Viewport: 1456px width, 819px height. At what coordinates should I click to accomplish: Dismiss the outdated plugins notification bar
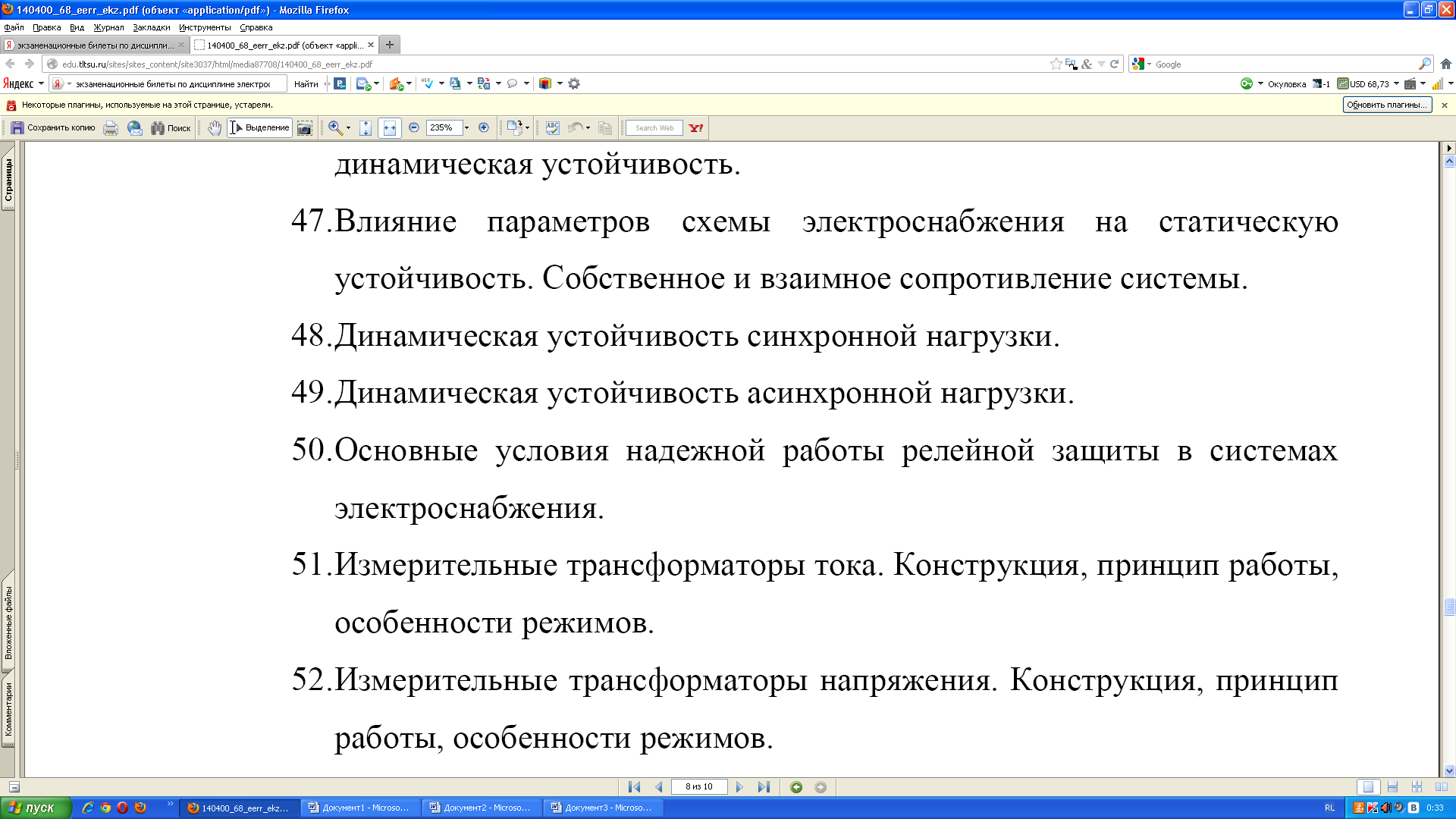(x=1445, y=105)
